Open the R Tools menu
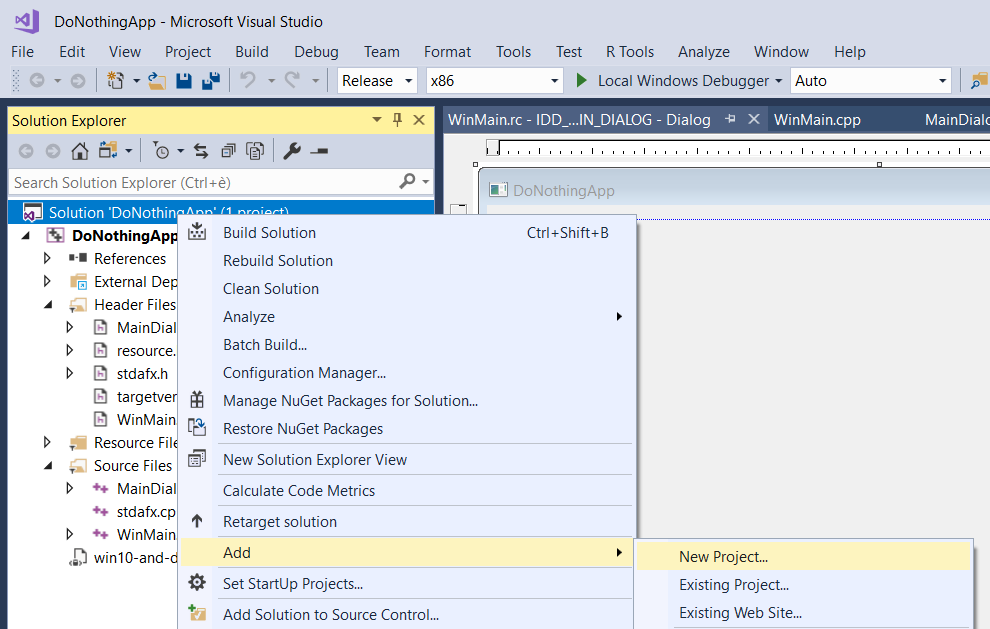 630,52
